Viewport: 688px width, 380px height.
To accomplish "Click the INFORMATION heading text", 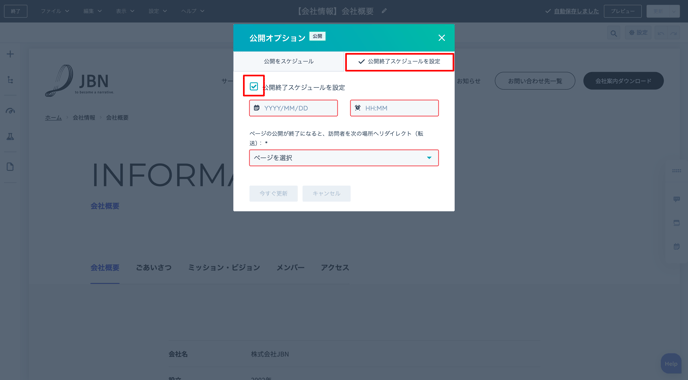I will [x=162, y=175].
